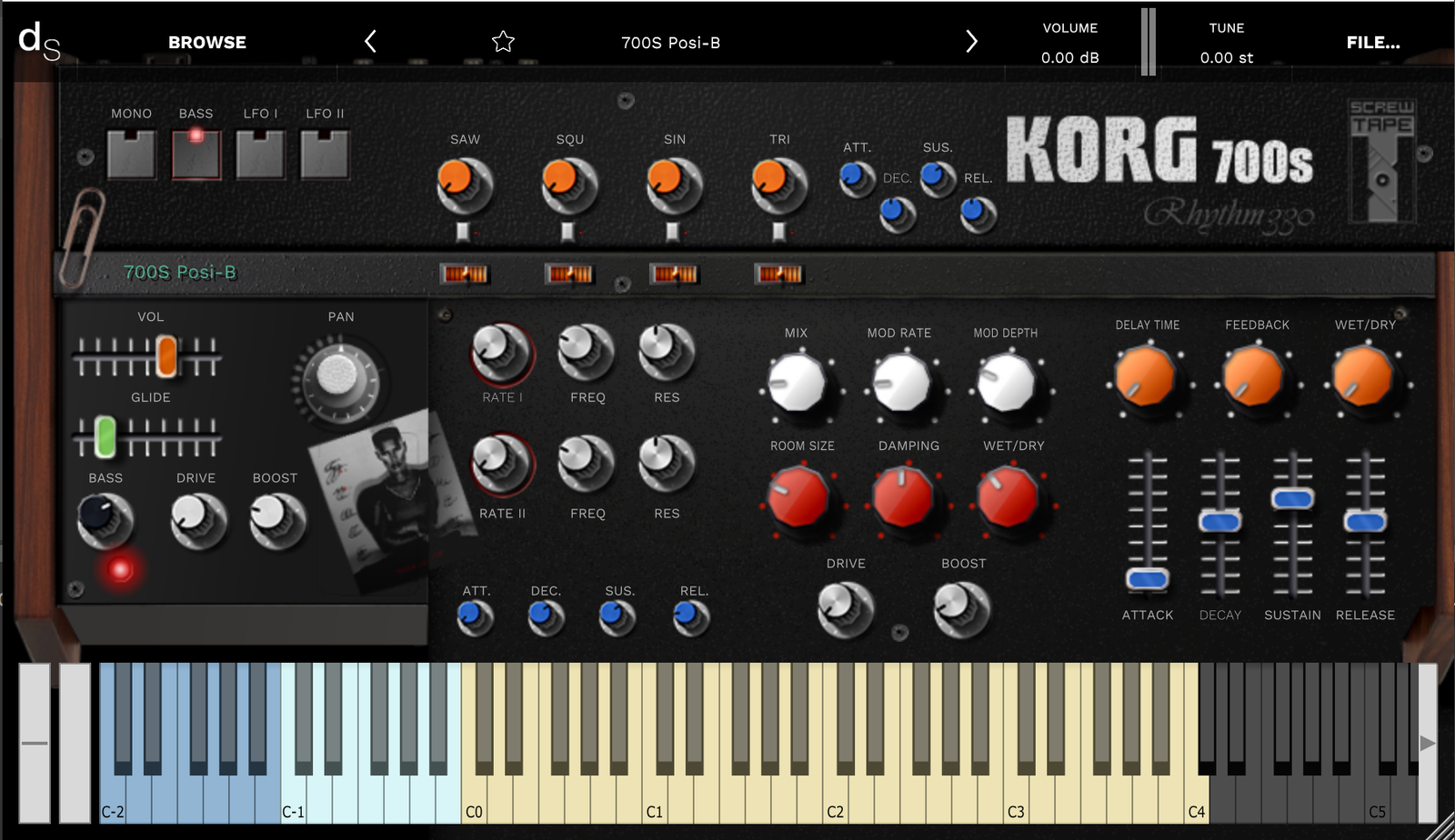Go to the next preset arrow
1455x840 pixels.
click(971, 42)
